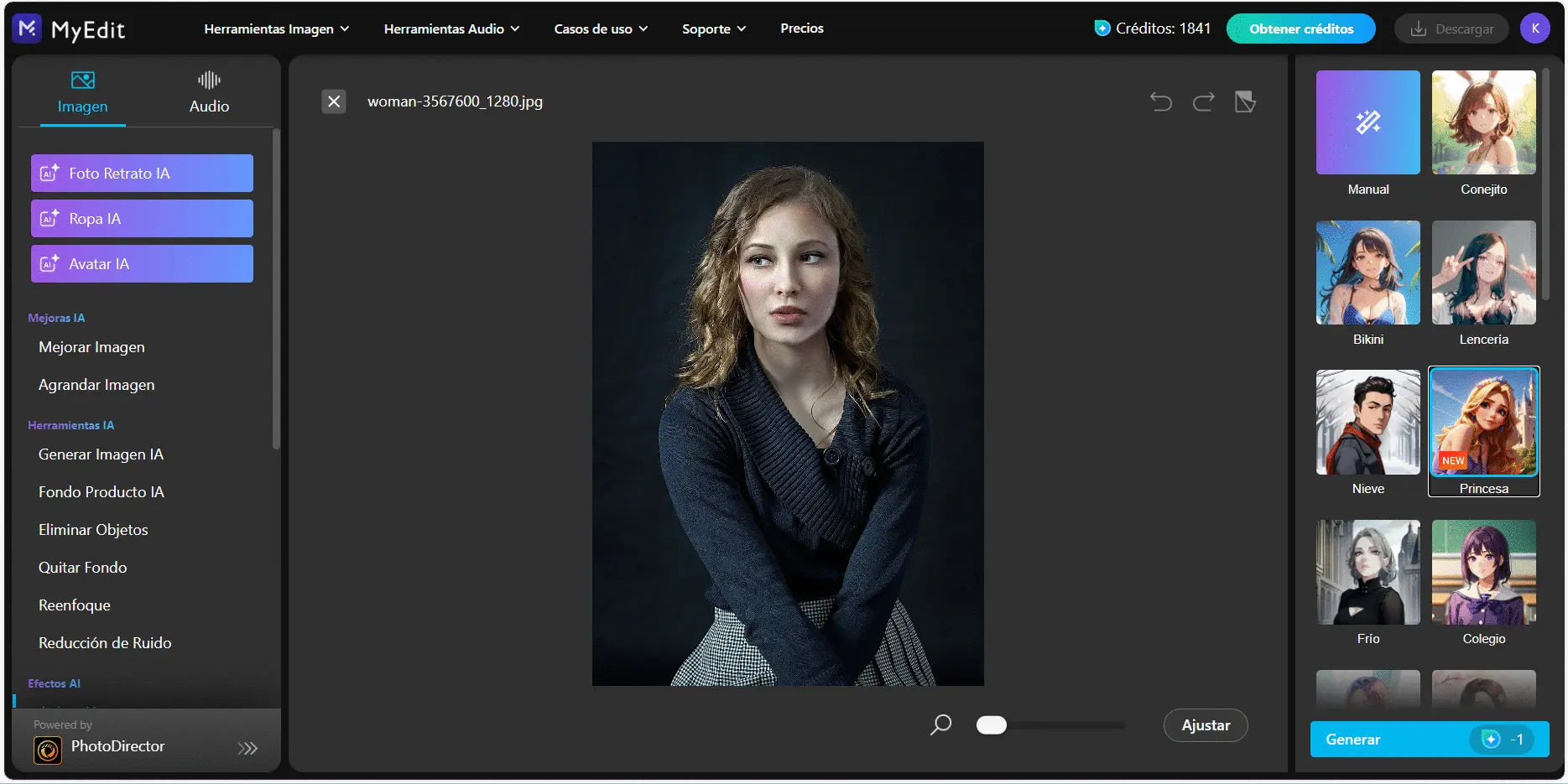Click the style panel scrollbar

(1545, 184)
